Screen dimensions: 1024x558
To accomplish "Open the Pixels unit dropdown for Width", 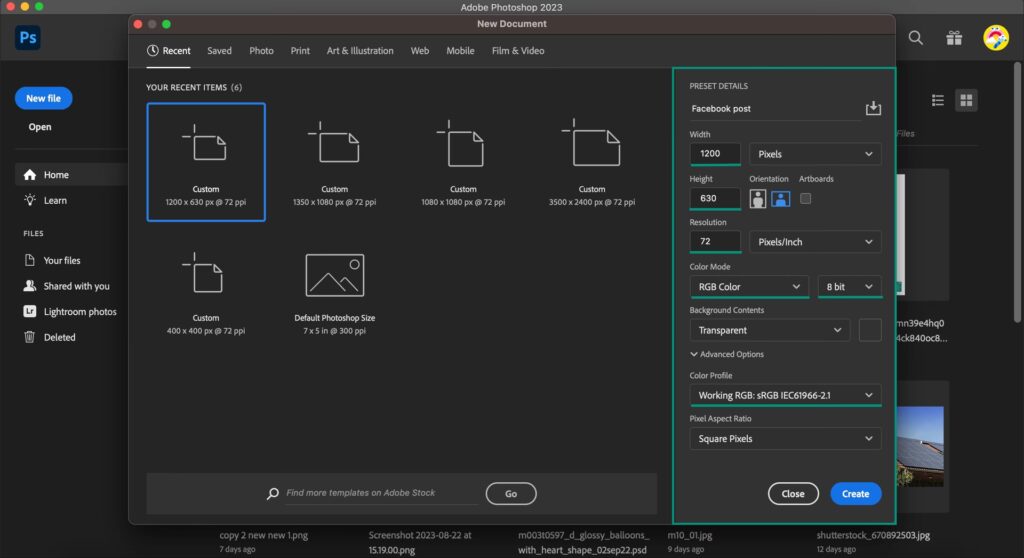I will point(814,154).
